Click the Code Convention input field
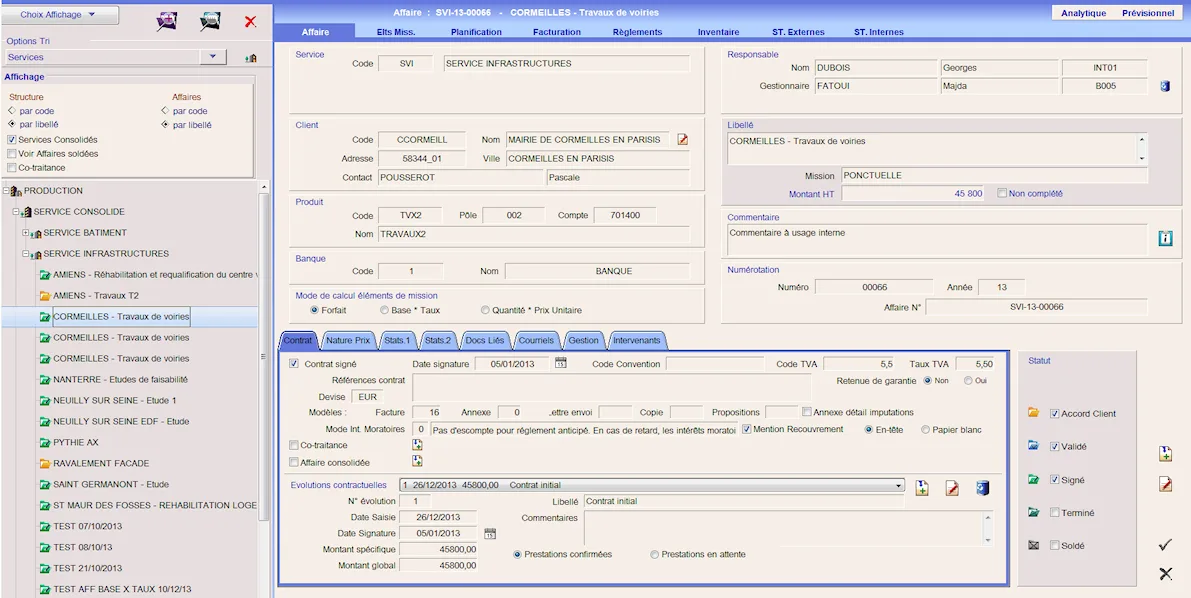This screenshot has width=1191, height=598. click(715, 364)
